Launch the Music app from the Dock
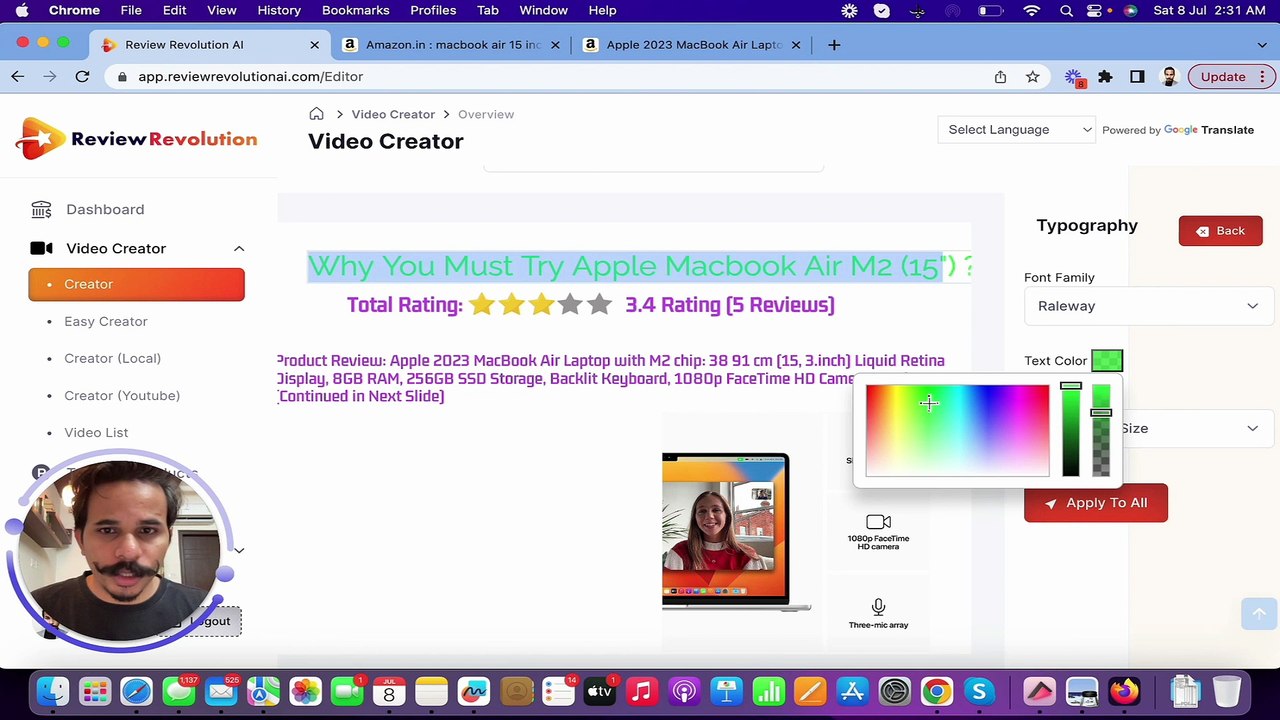The width and height of the screenshot is (1280, 720). (642, 691)
